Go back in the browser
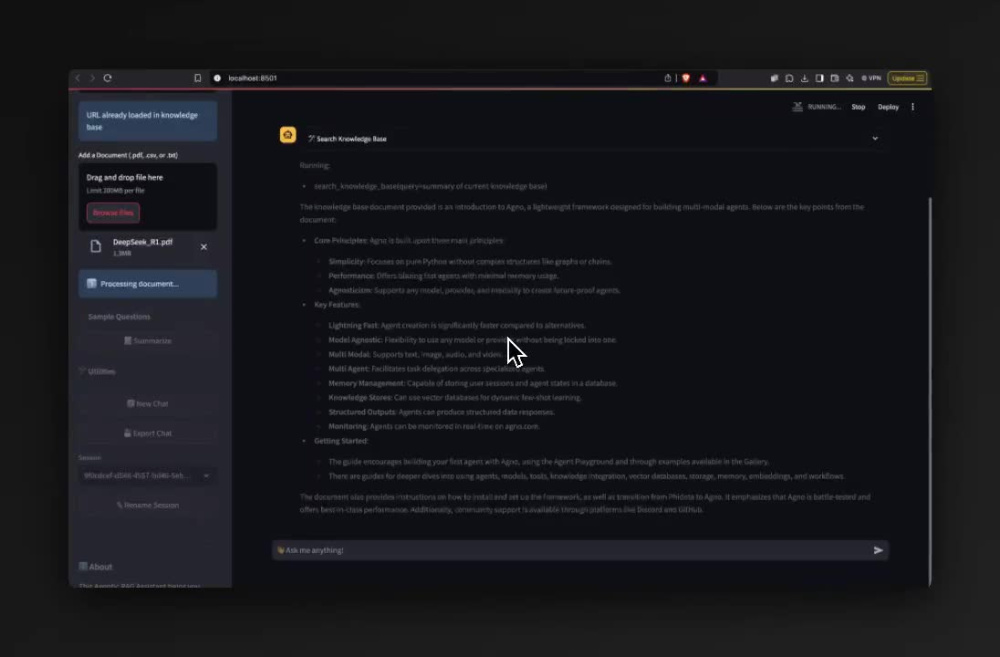The width and height of the screenshot is (1000, 657). (x=78, y=78)
